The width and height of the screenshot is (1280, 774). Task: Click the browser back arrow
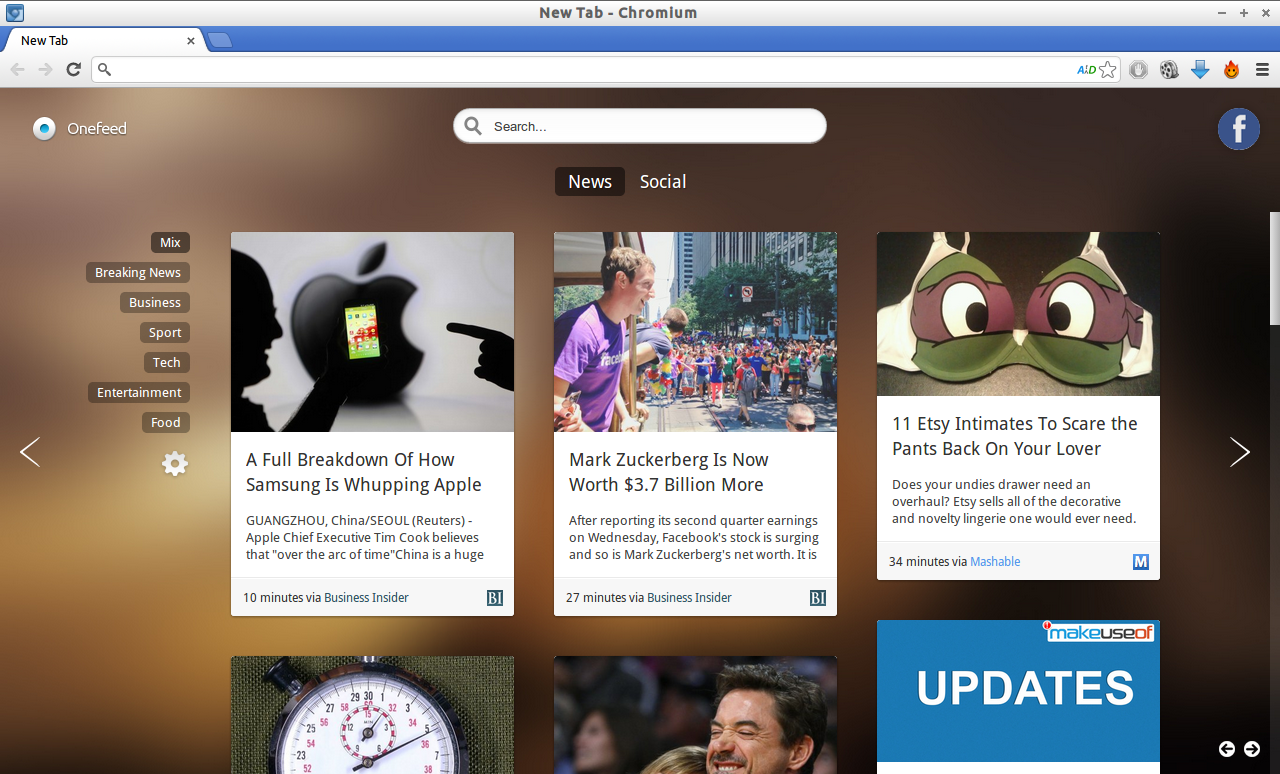coord(17,69)
